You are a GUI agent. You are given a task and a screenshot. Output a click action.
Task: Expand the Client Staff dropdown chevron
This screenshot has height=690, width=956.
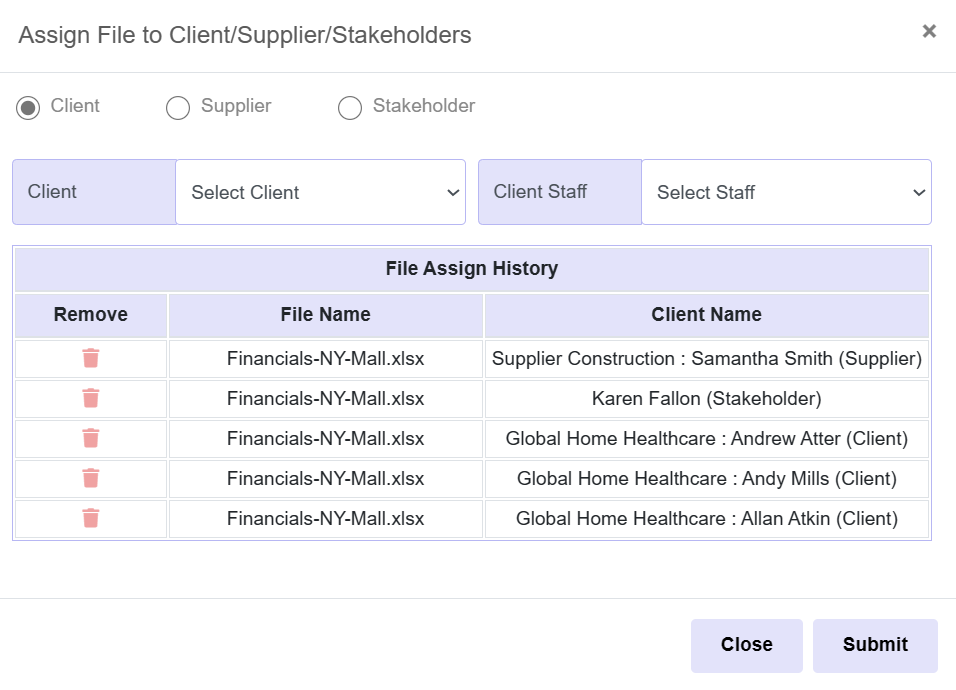pos(919,192)
